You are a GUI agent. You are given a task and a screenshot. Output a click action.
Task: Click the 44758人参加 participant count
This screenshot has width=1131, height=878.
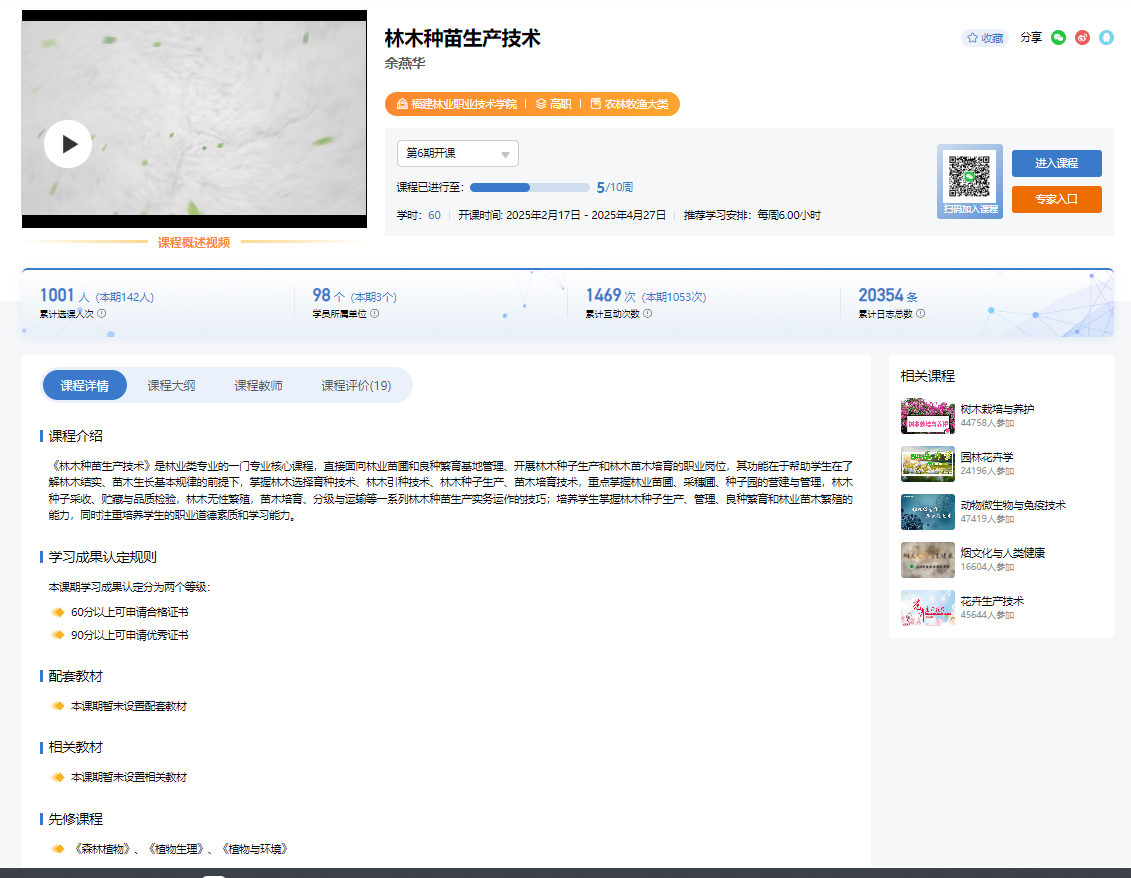point(987,423)
